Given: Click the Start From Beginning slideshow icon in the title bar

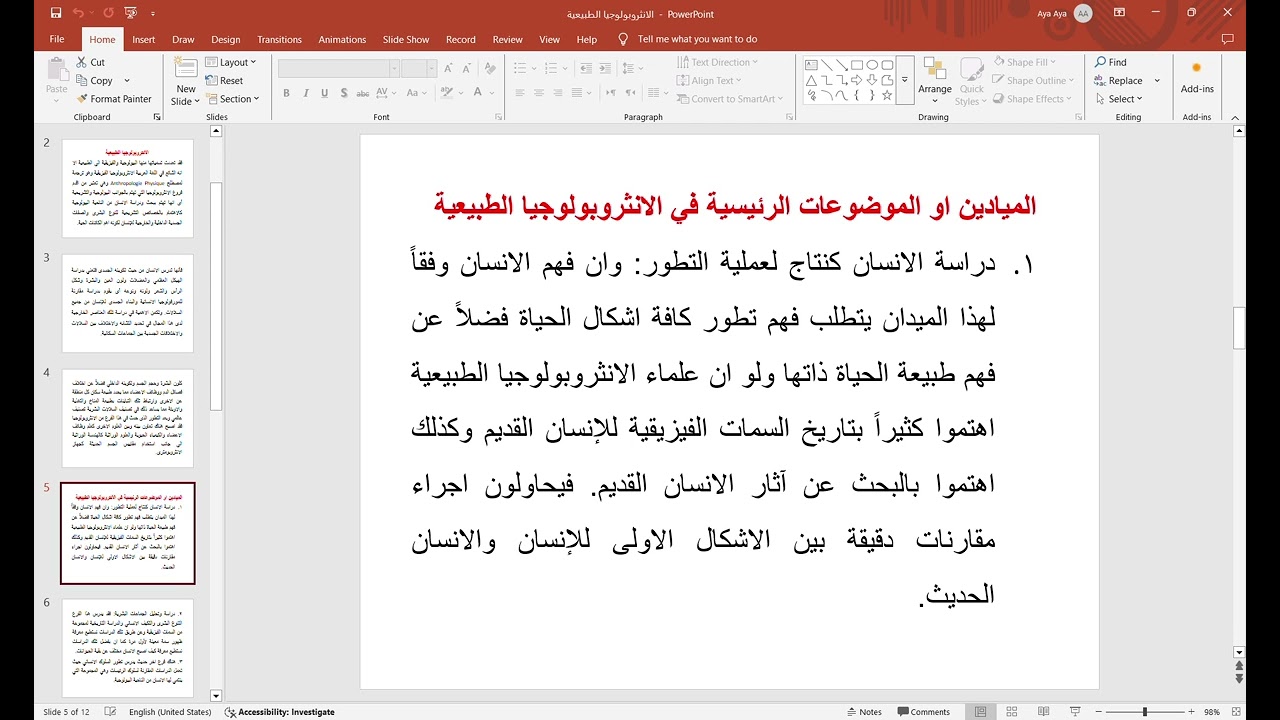Looking at the screenshot, I should 130,13.
